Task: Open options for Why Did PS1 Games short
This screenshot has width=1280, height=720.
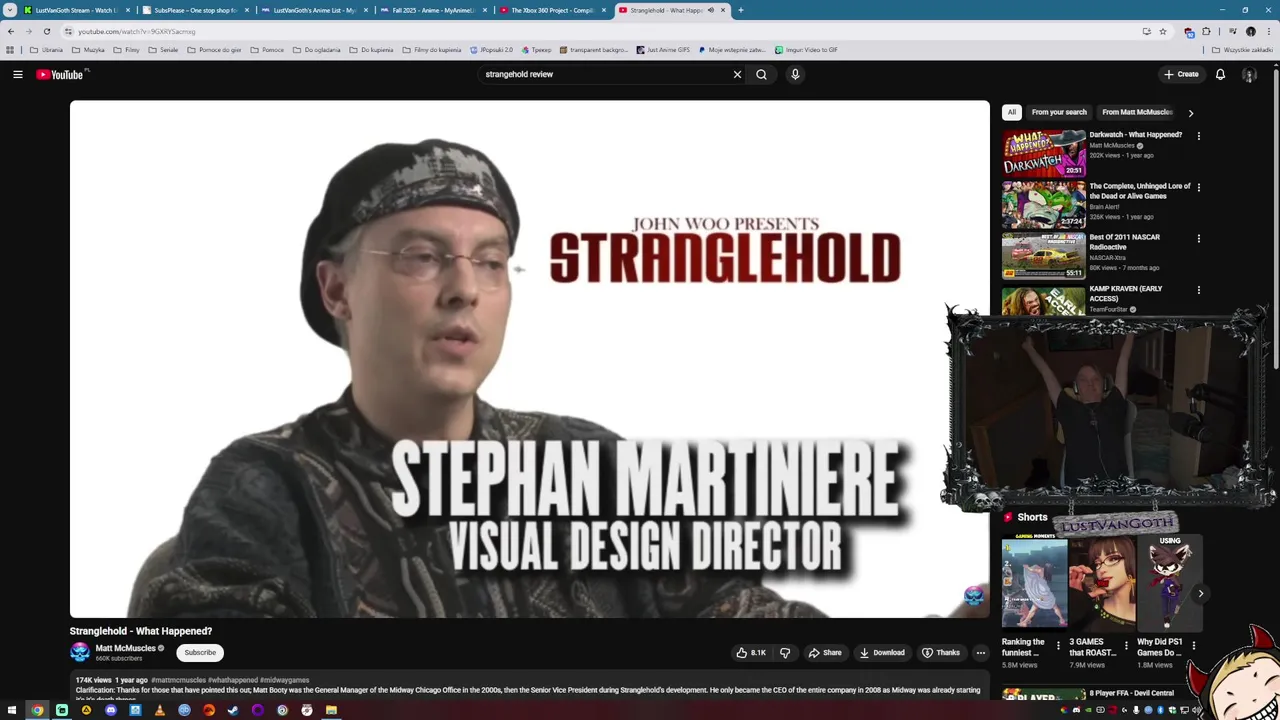Action: pyautogui.click(x=1193, y=645)
